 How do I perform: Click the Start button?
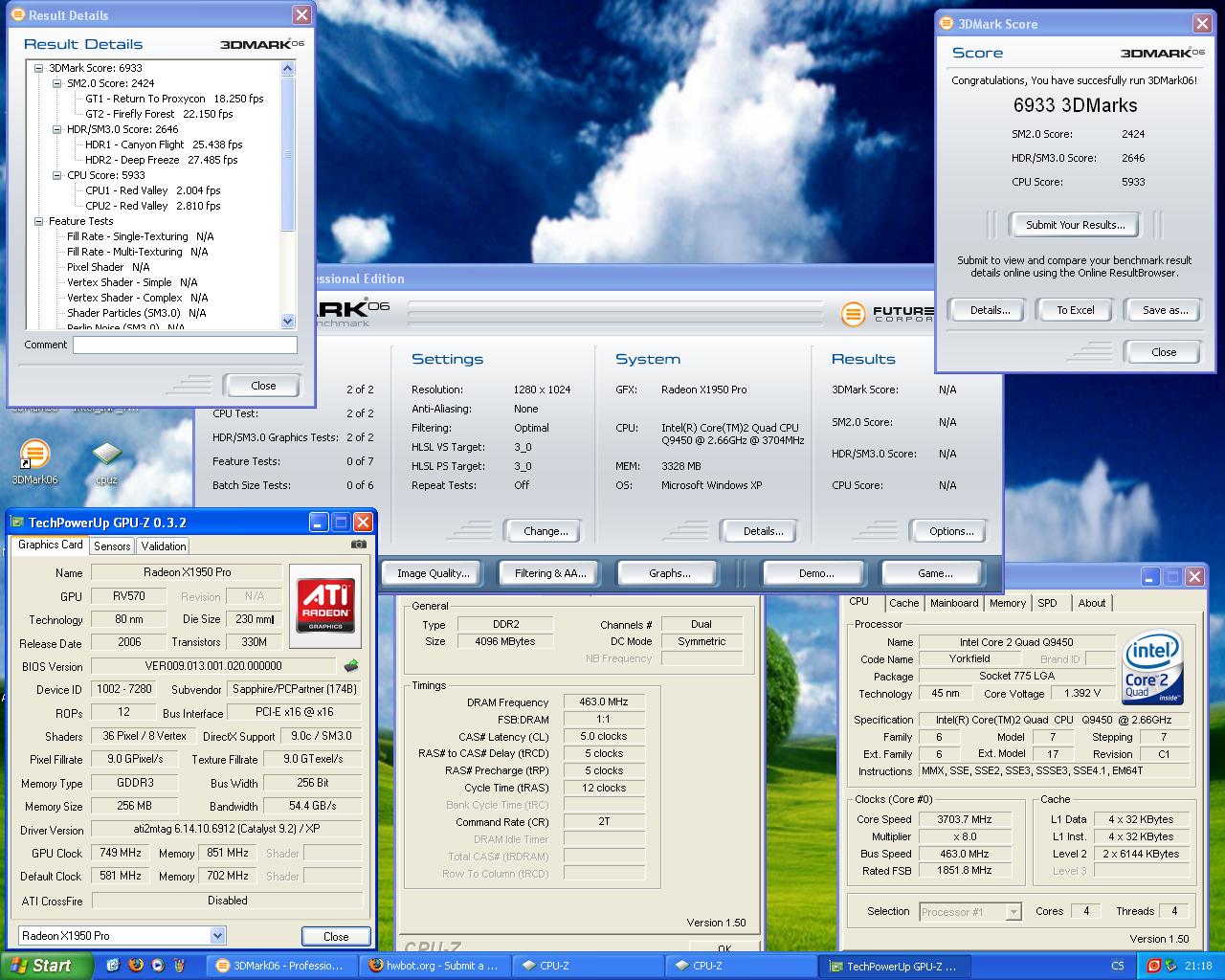pyautogui.click(x=47, y=966)
